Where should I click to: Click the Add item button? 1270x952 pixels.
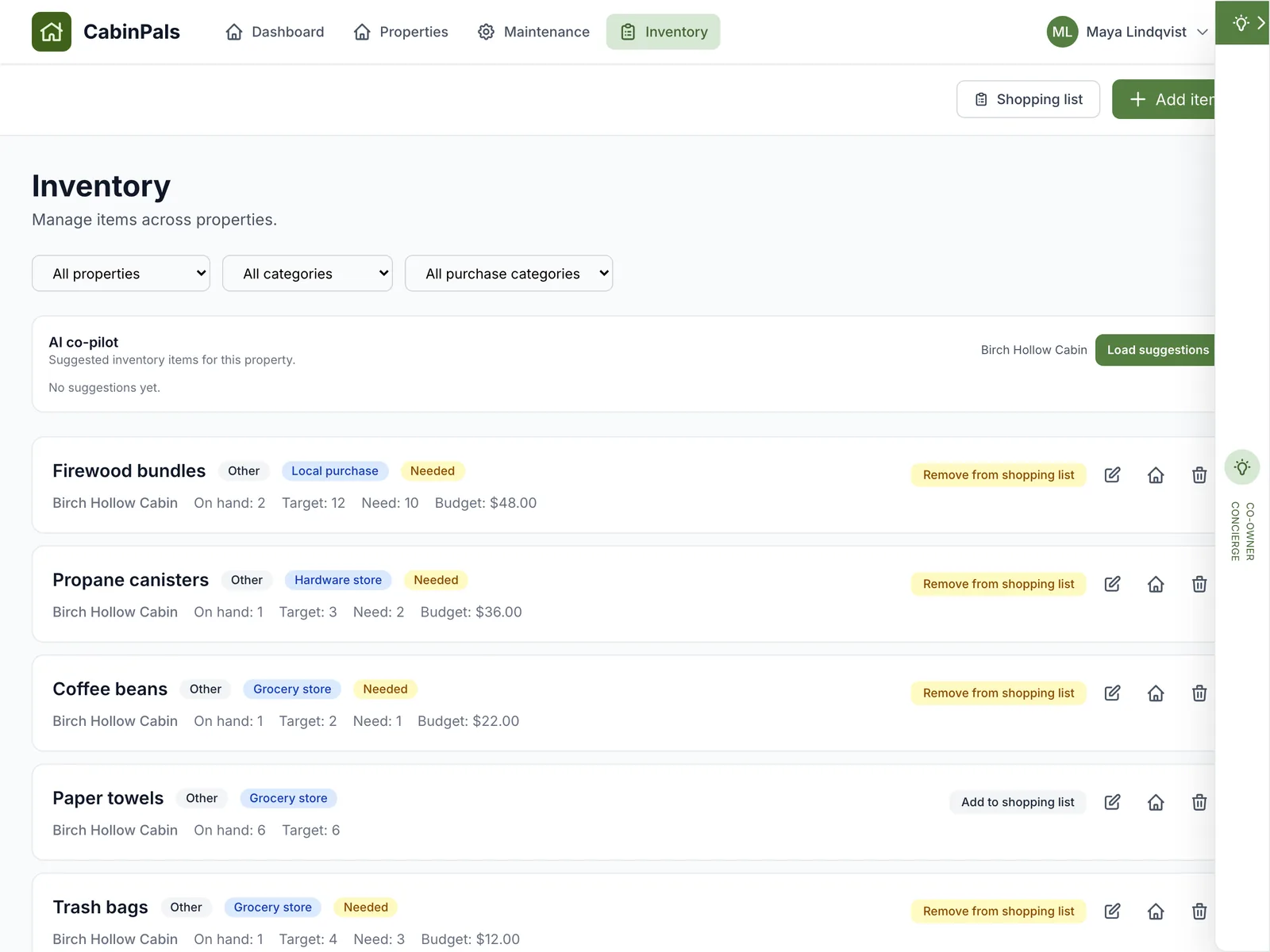click(1164, 99)
